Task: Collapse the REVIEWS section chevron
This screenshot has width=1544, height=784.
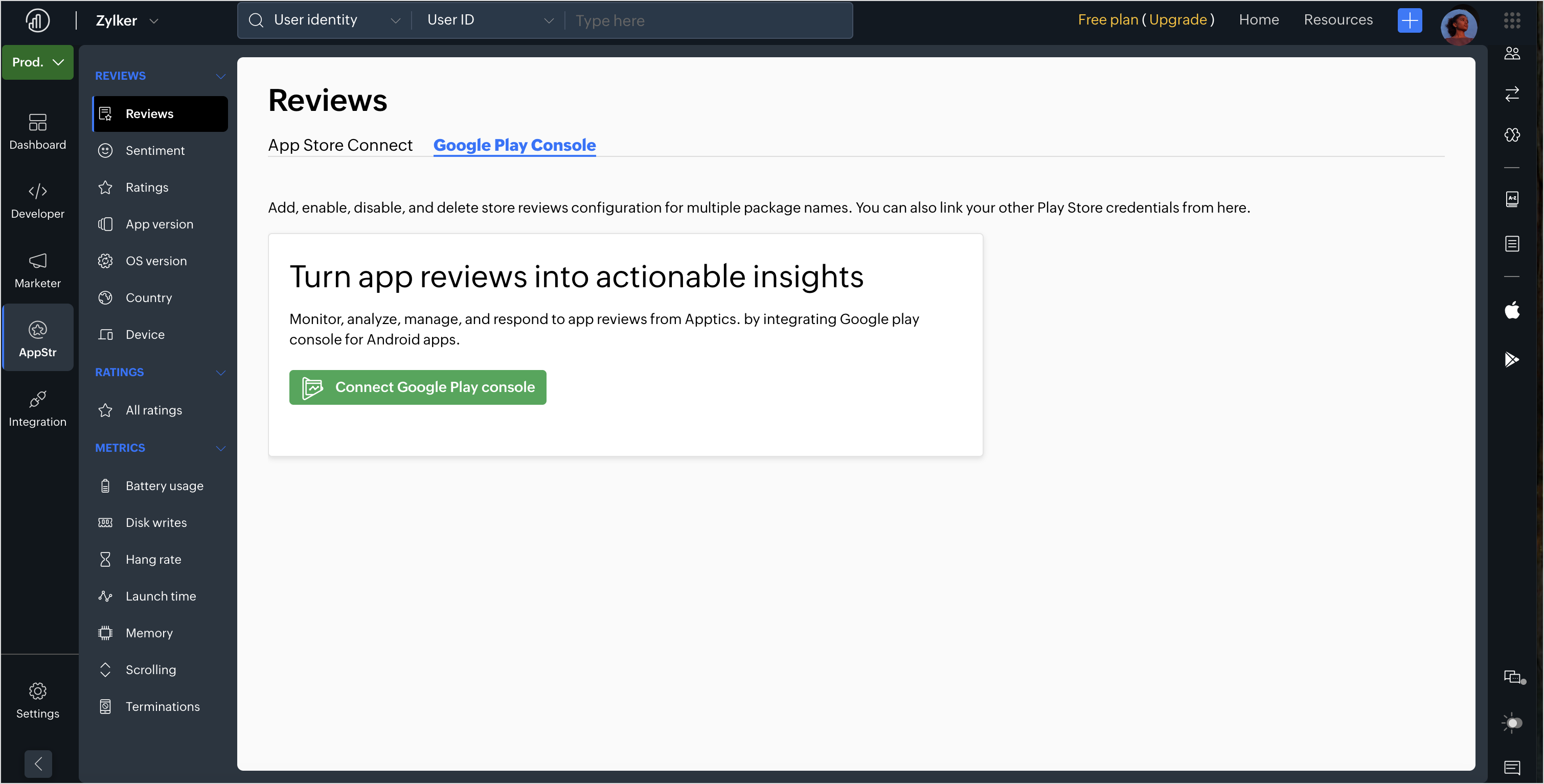Action: [220, 76]
